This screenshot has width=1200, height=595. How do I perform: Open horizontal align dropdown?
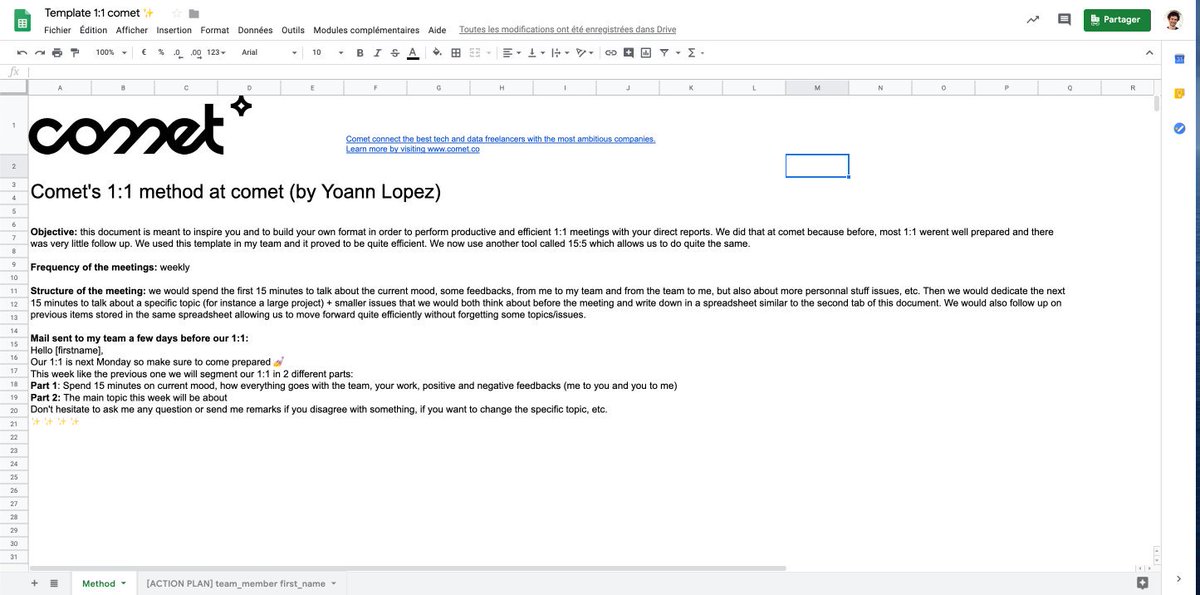511,53
